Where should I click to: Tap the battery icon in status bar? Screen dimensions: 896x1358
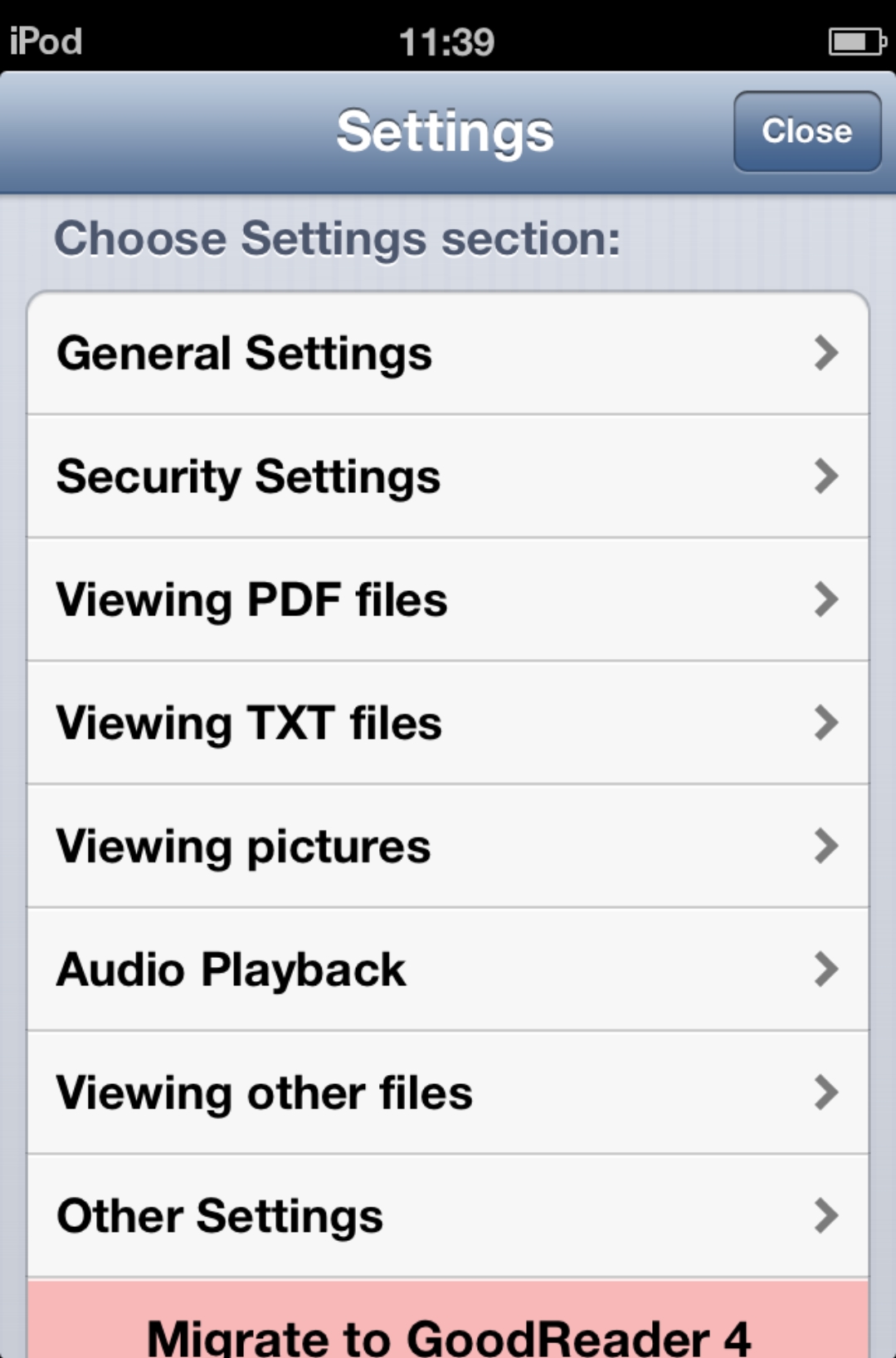pyautogui.click(x=856, y=42)
